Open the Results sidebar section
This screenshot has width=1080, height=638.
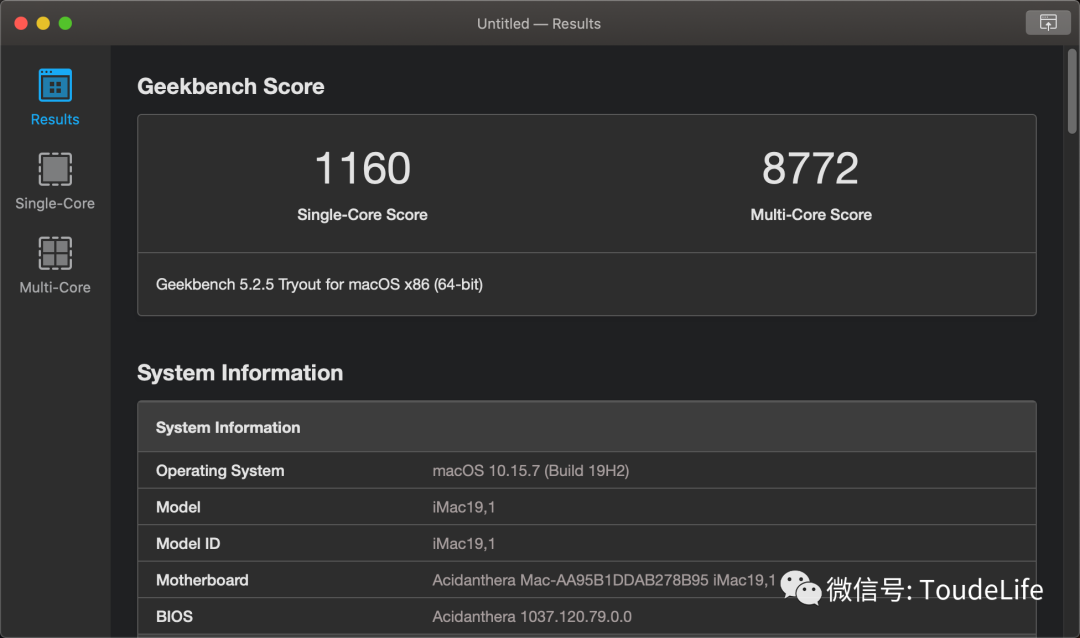(55, 97)
